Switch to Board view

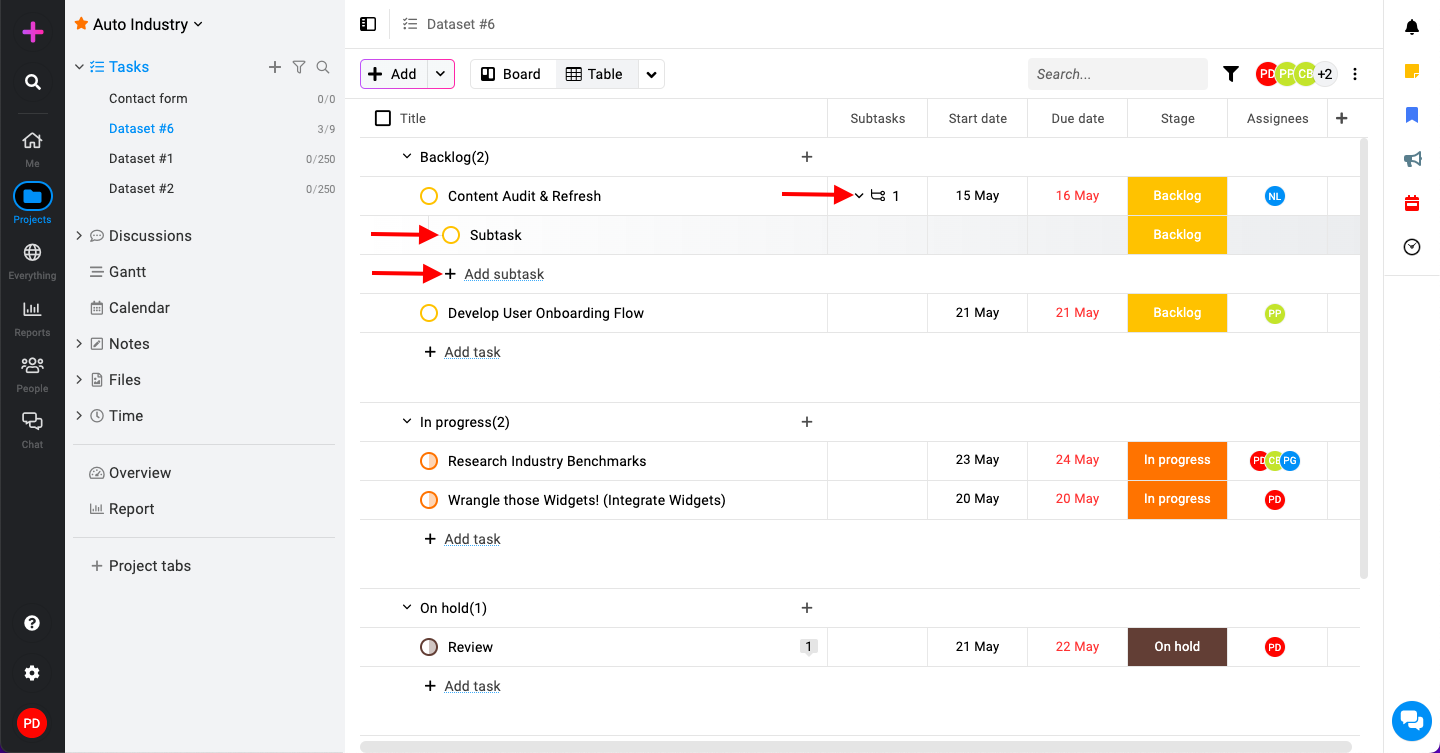pyautogui.click(x=513, y=74)
